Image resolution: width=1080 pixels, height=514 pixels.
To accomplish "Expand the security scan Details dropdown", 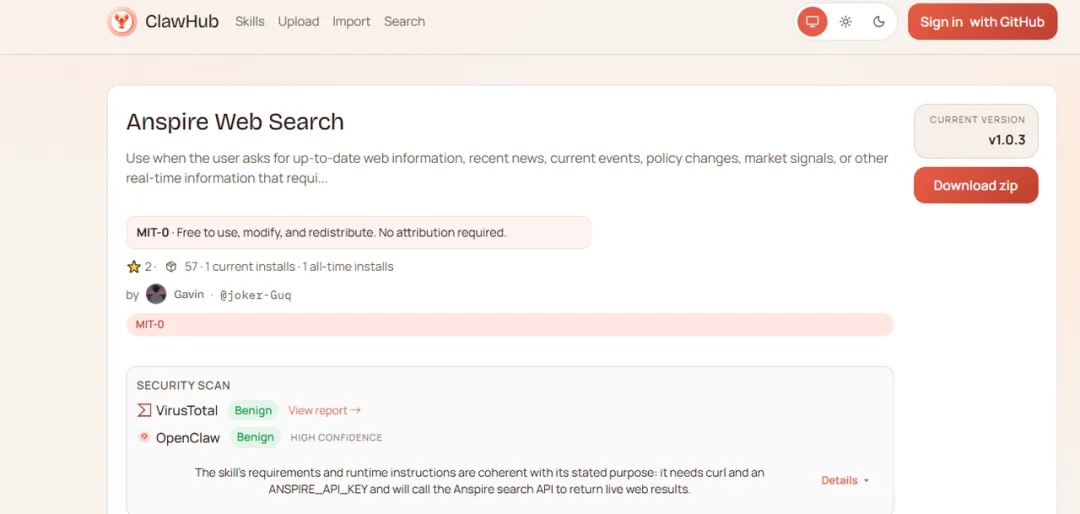I will click(845, 480).
